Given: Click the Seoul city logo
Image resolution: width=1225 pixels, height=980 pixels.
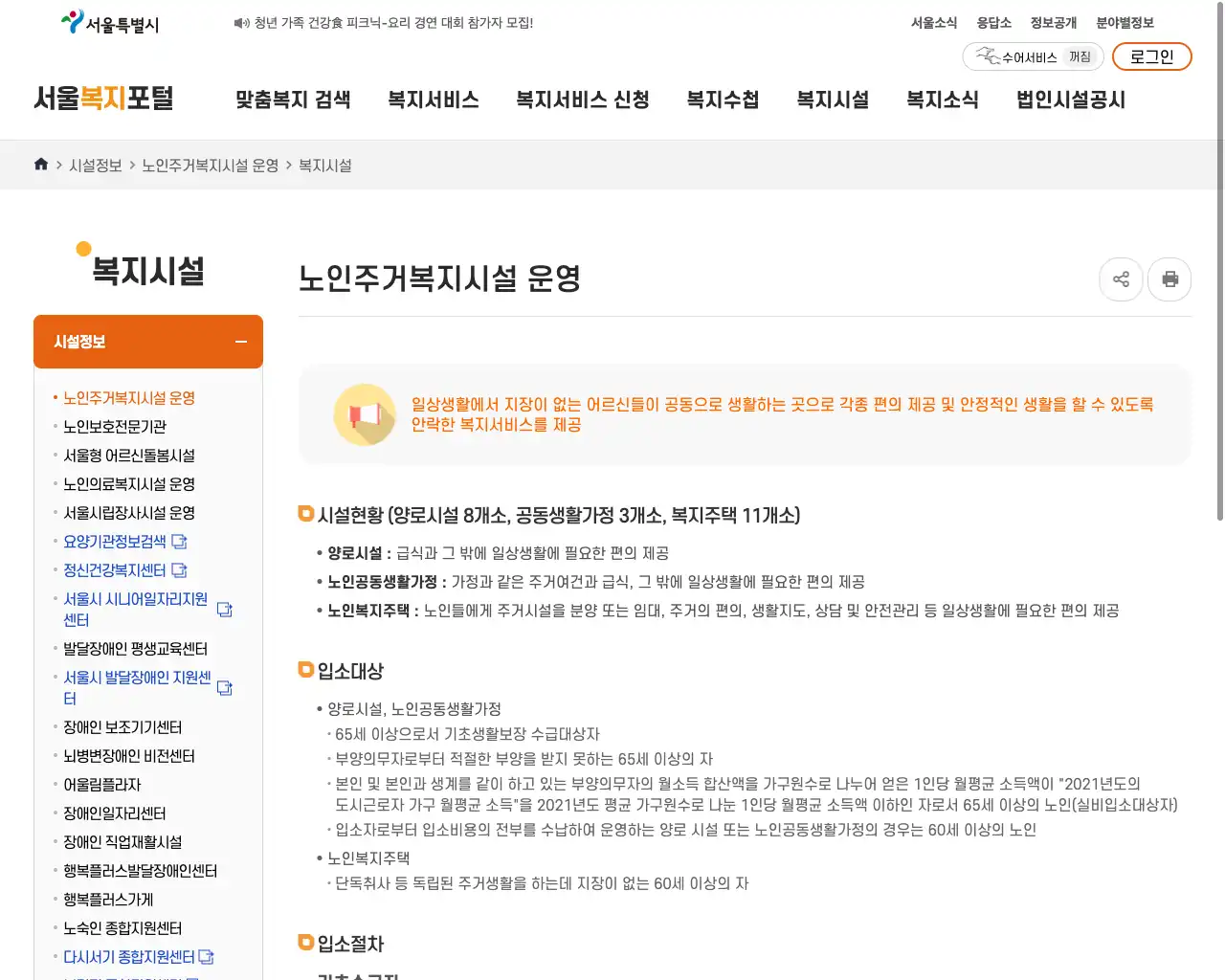Looking at the screenshot, I should pos(110,23).
